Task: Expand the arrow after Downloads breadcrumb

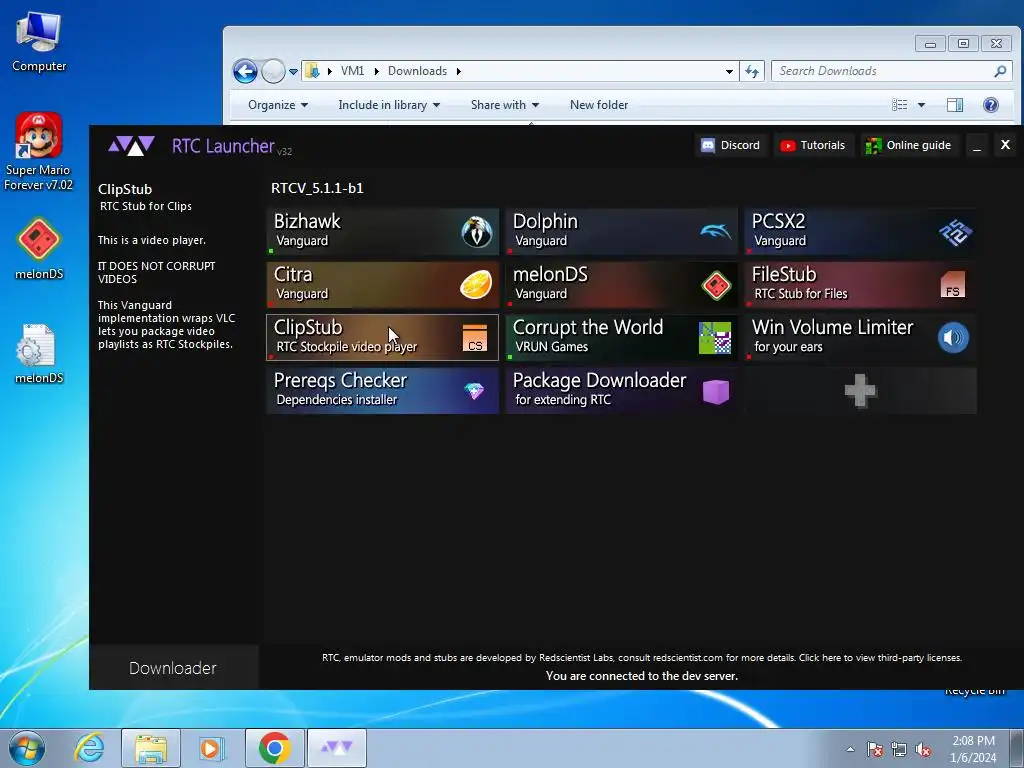Action: click(x=458, y=71)
